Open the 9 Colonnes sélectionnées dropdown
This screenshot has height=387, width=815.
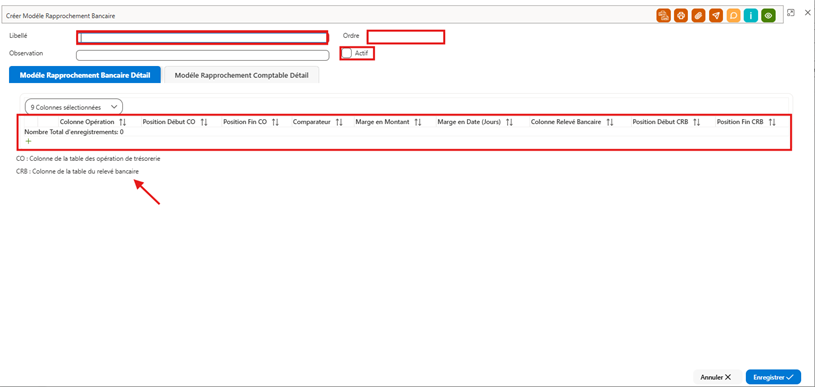pos(74,106)
